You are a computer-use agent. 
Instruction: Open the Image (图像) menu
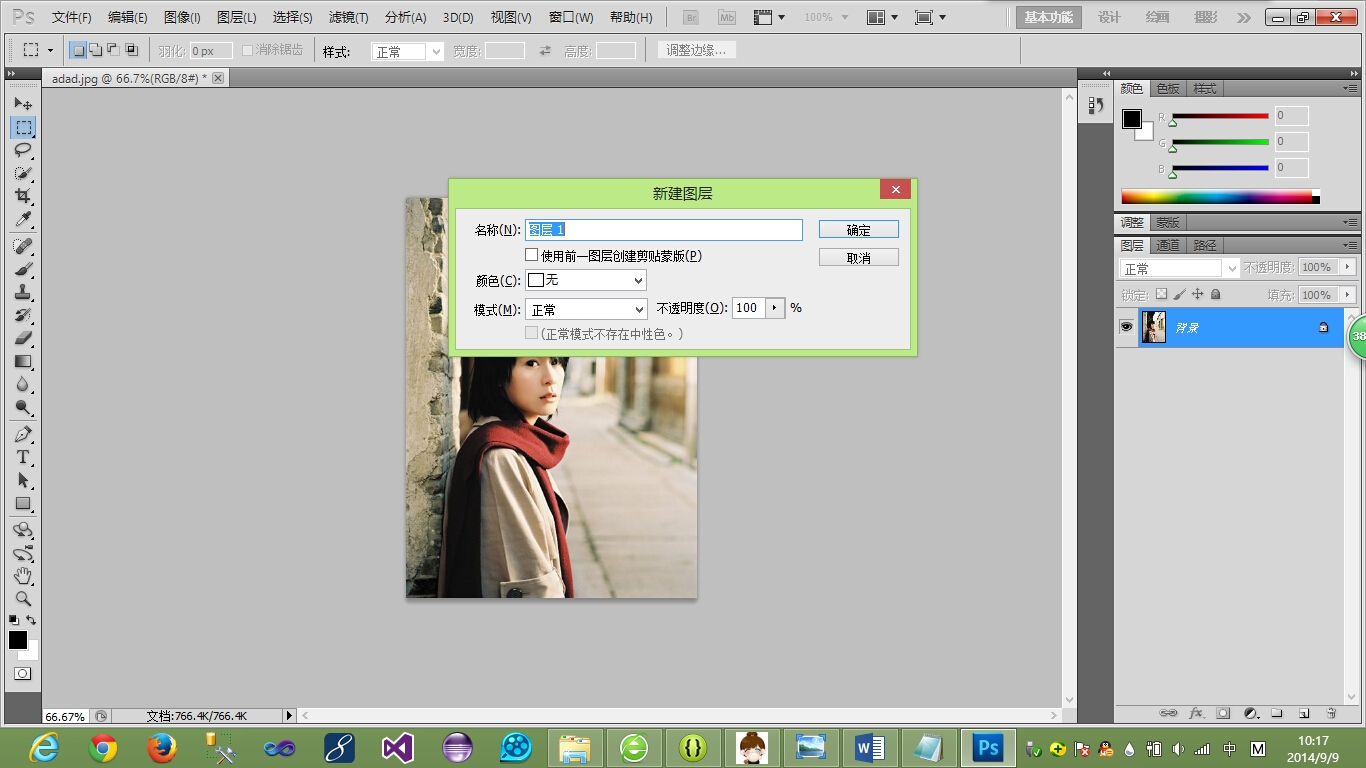coord(182,18)
